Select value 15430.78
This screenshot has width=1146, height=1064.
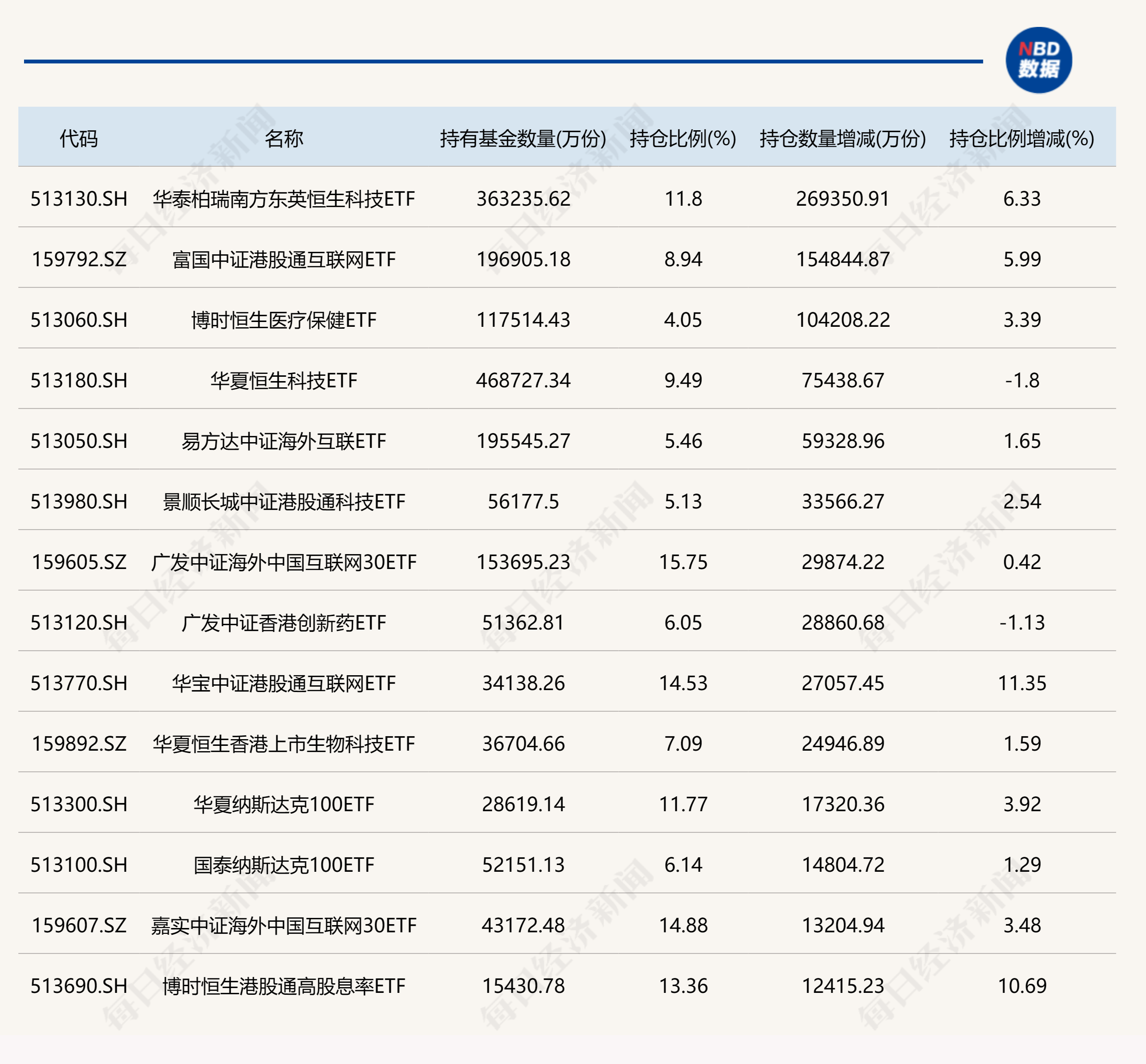pos(523,986)
